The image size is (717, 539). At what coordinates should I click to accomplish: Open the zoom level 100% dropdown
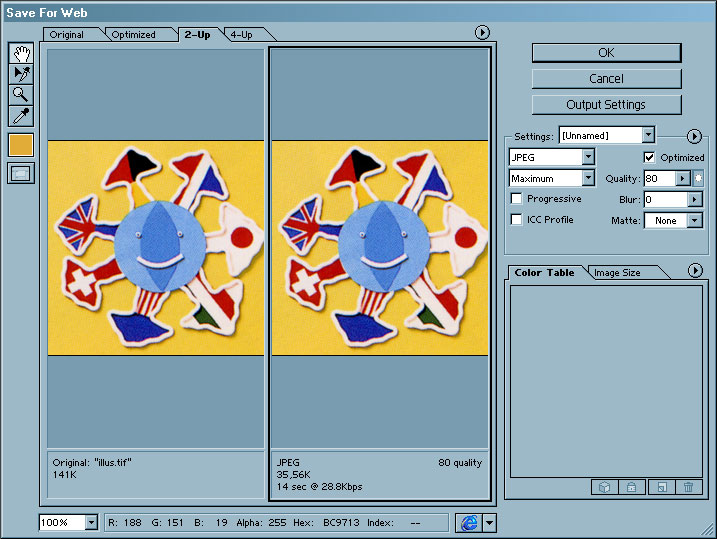point(91,522)
